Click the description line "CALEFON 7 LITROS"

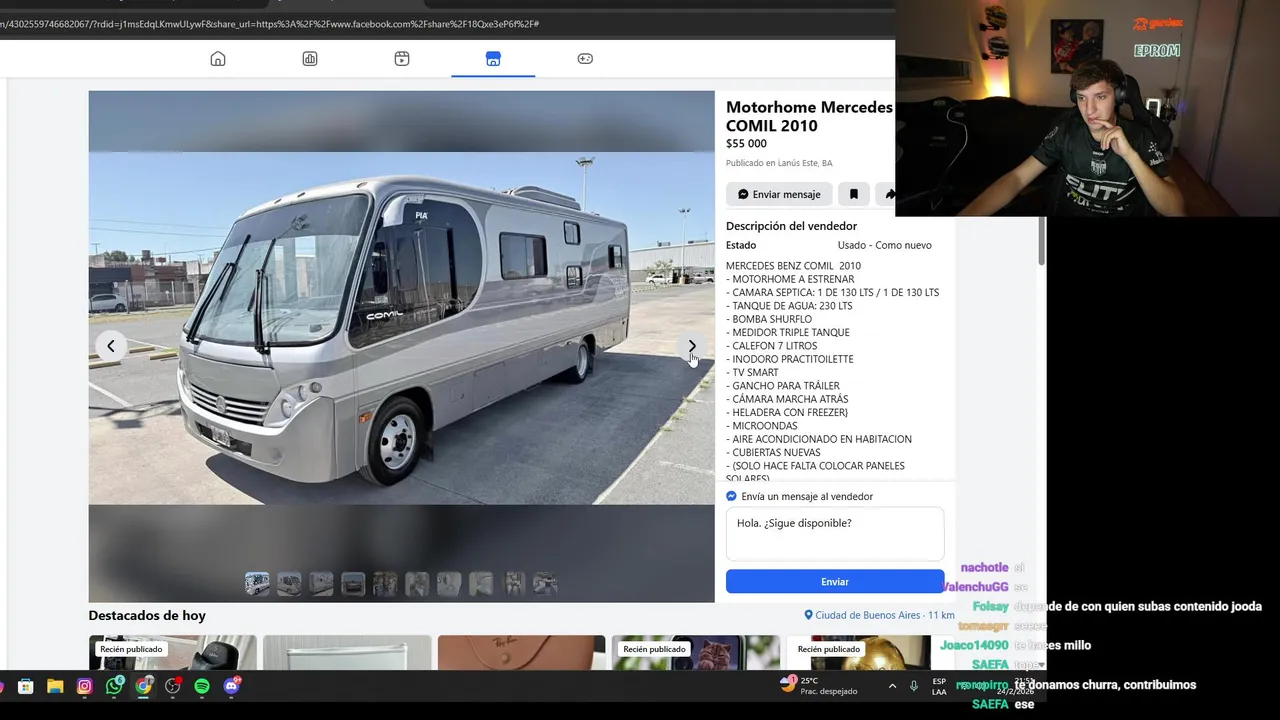tap(771, 346)
